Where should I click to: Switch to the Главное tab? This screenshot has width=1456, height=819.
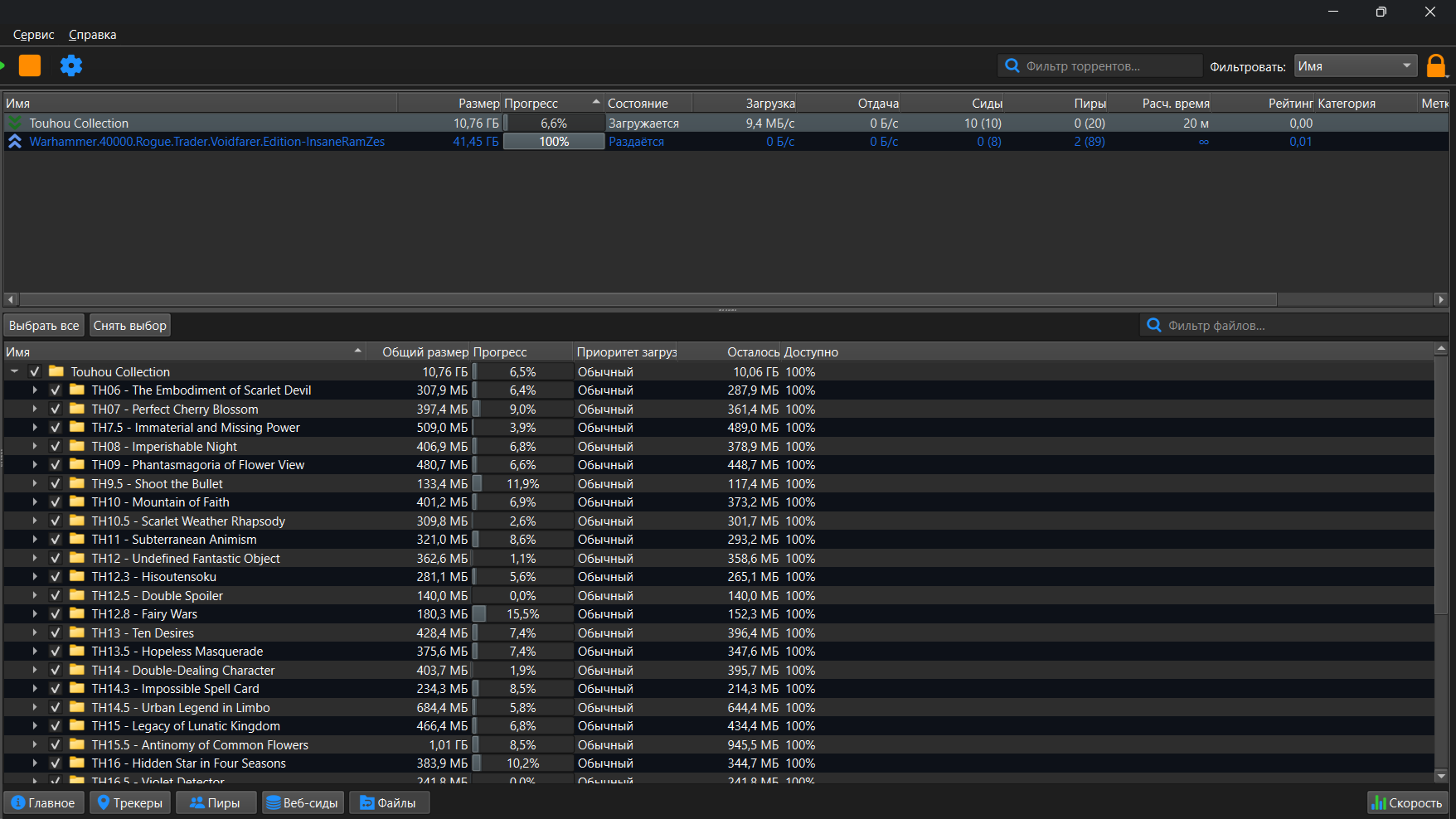coord(44,802)
